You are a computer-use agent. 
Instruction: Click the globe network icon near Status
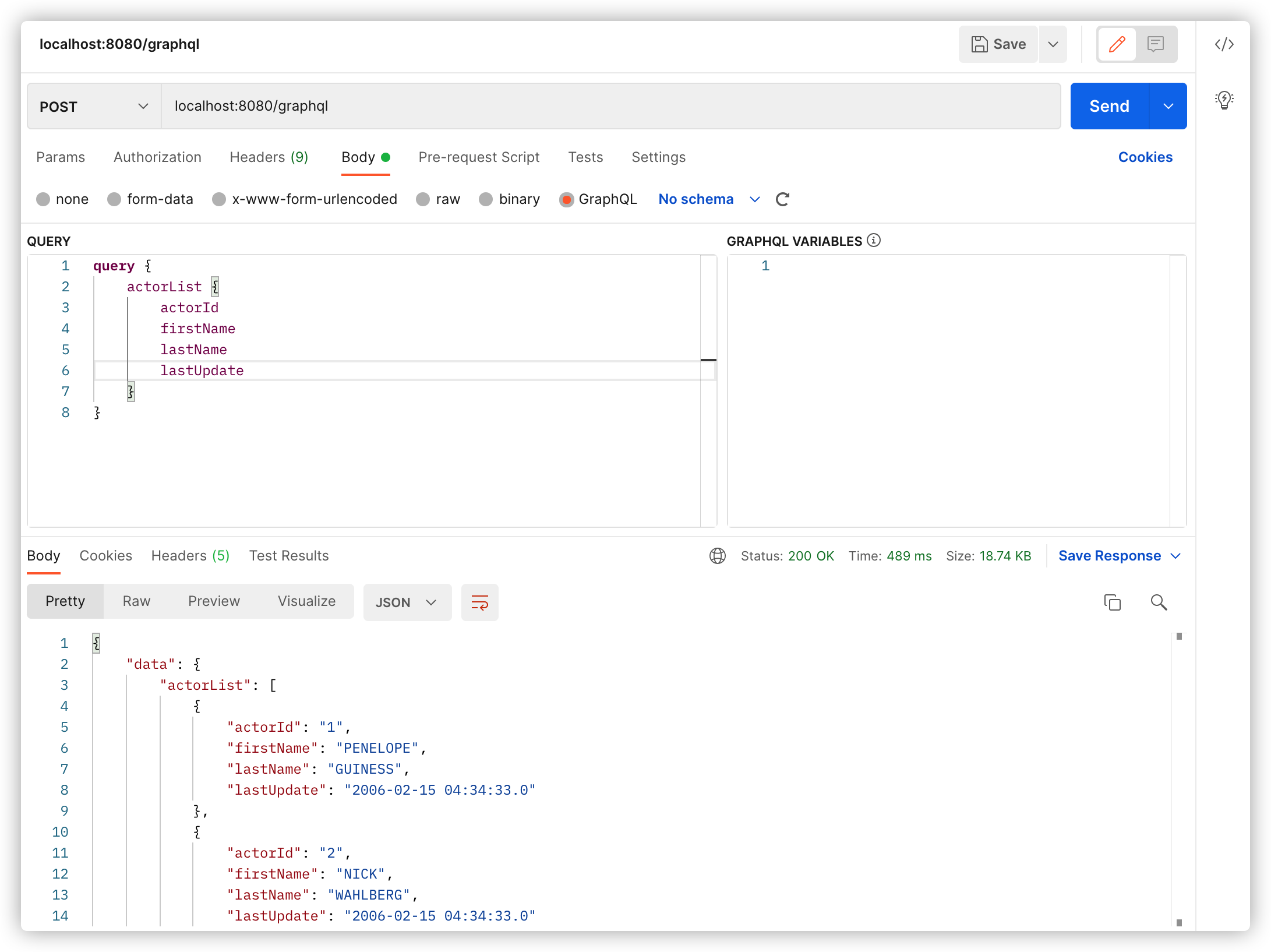point(717,556)
